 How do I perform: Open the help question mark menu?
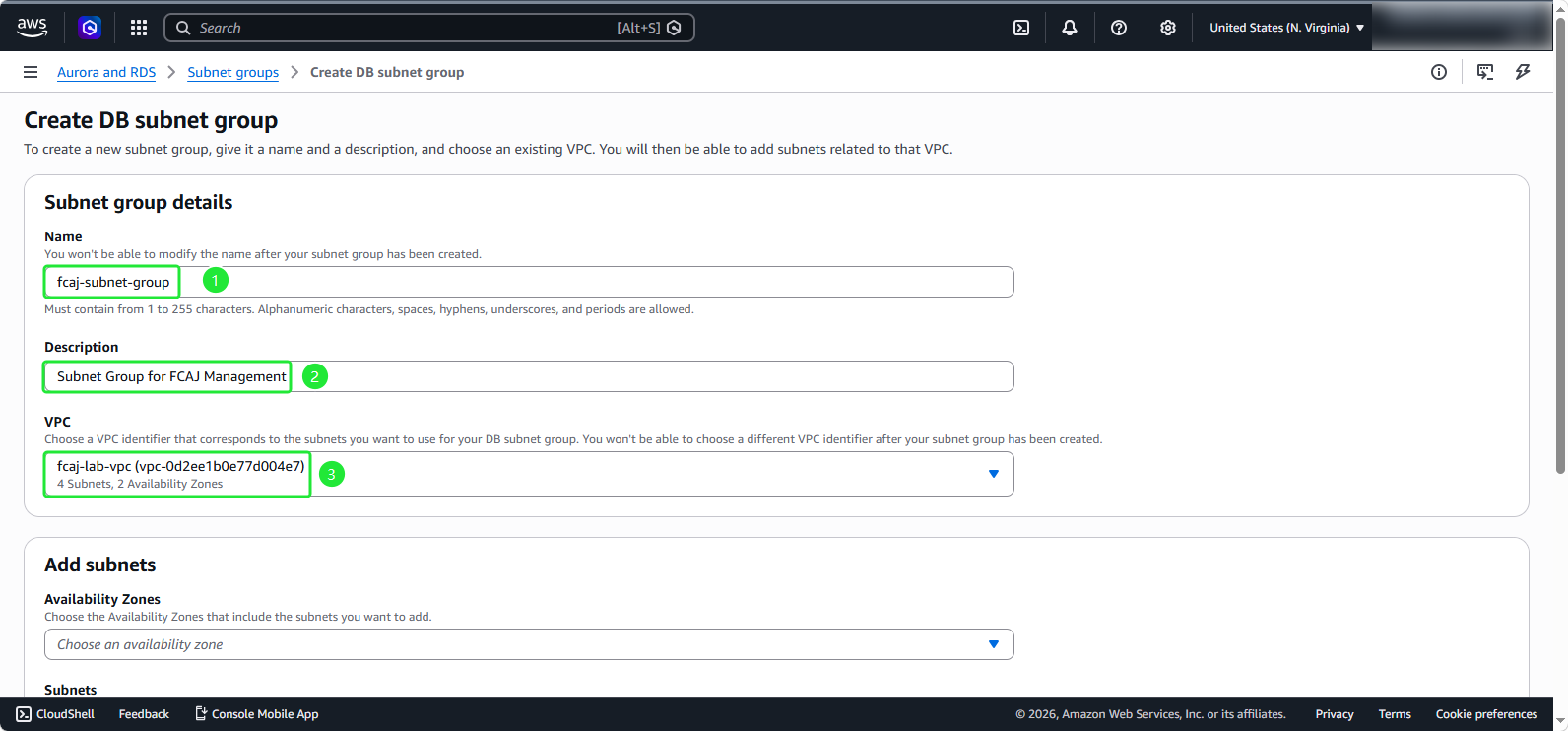pyautogui.click(x=1119, y=28)
